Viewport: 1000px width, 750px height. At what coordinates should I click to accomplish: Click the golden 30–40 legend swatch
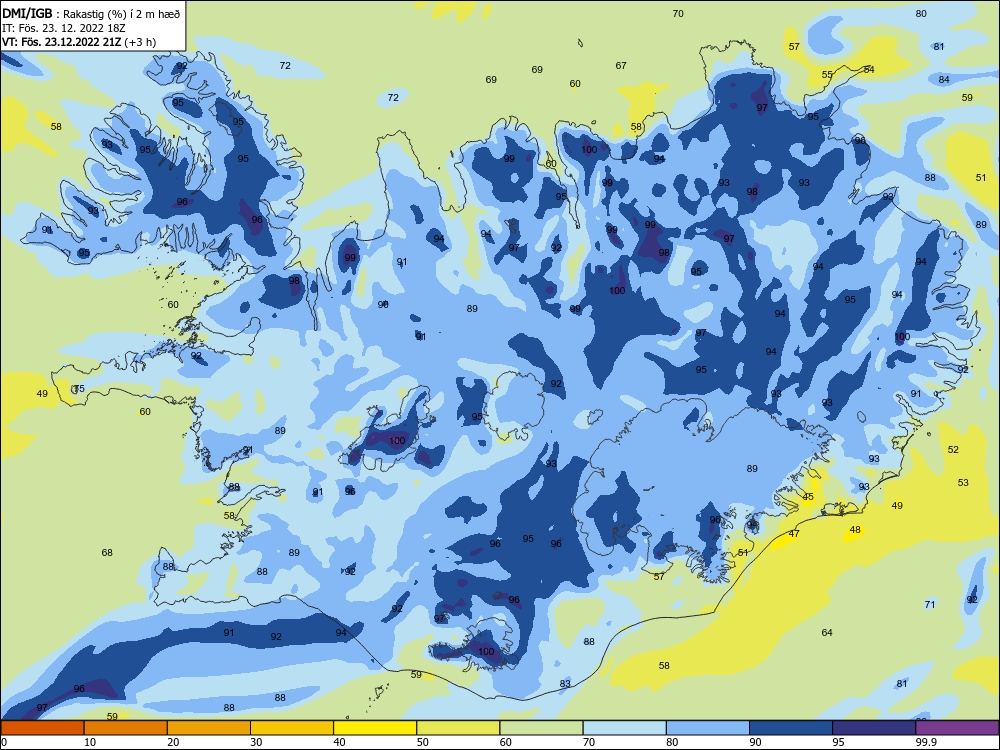tap(292, 728)
